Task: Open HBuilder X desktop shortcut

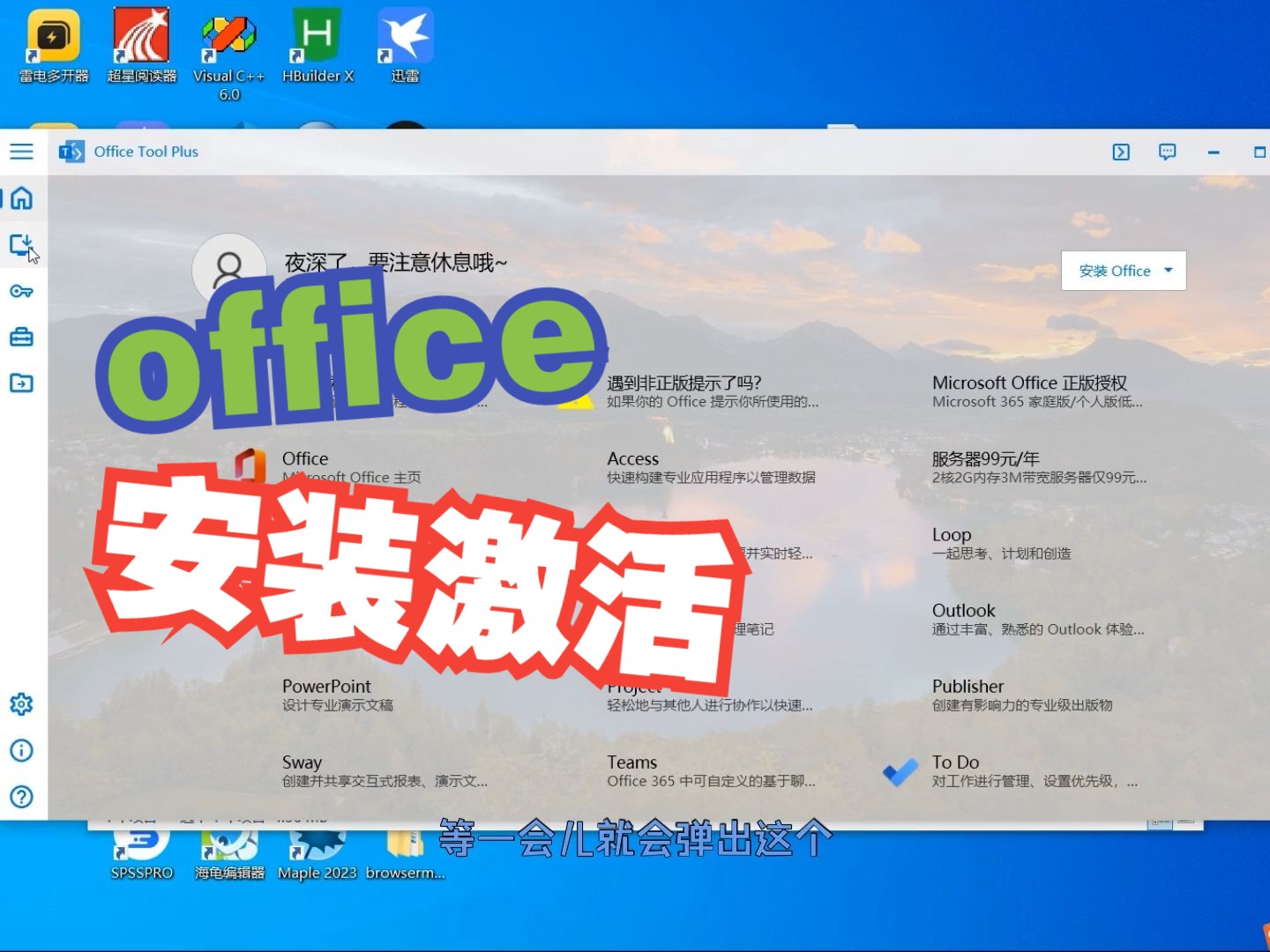Action: [317, 45]
